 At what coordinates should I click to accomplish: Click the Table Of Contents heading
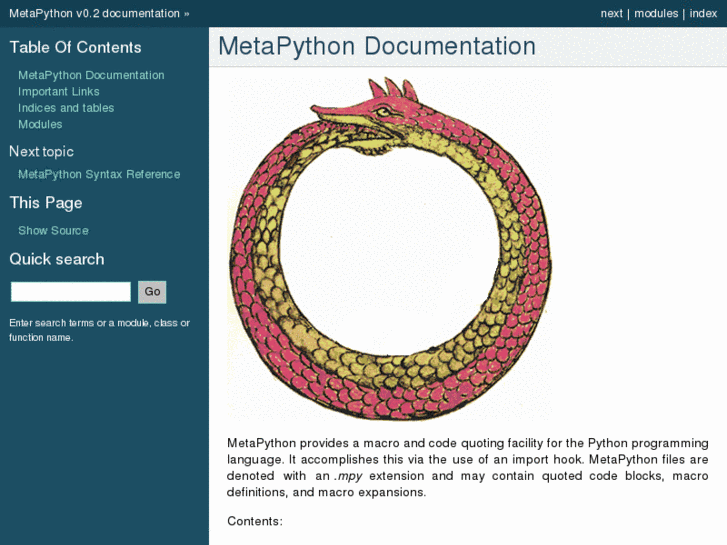click(x=75, y=47)
